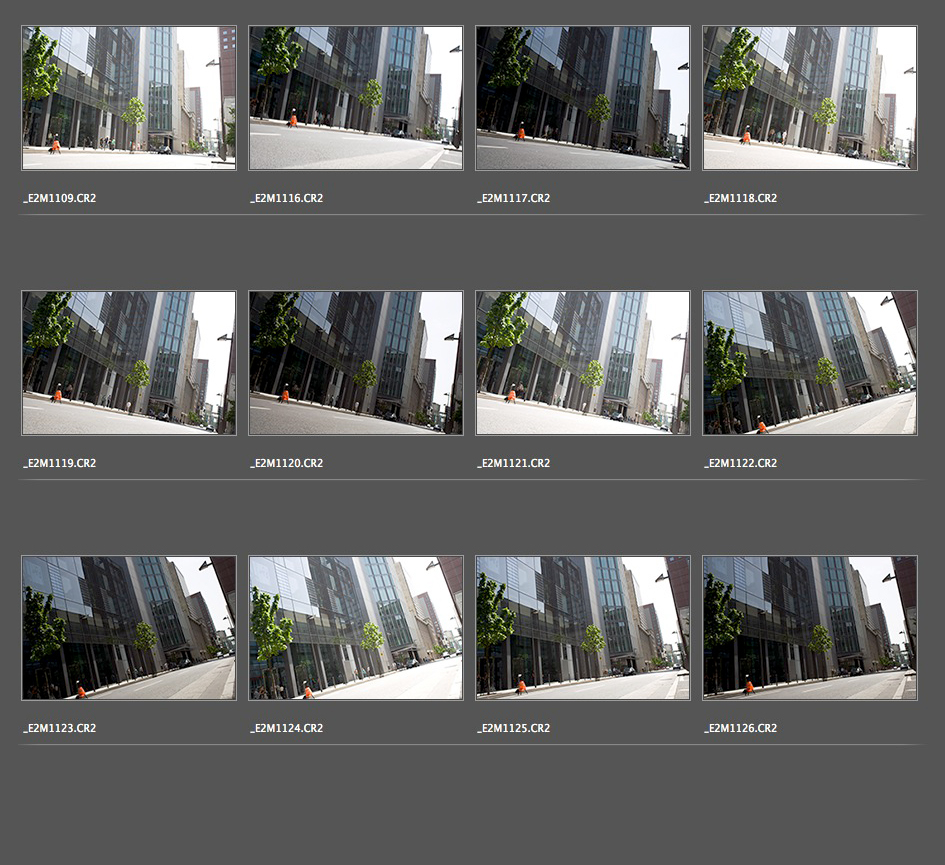Viewport: 945px width, 865px height.
Task: Select the _E2M1122.CR2 image thumbnail
Action: click(x=810, y=363)
